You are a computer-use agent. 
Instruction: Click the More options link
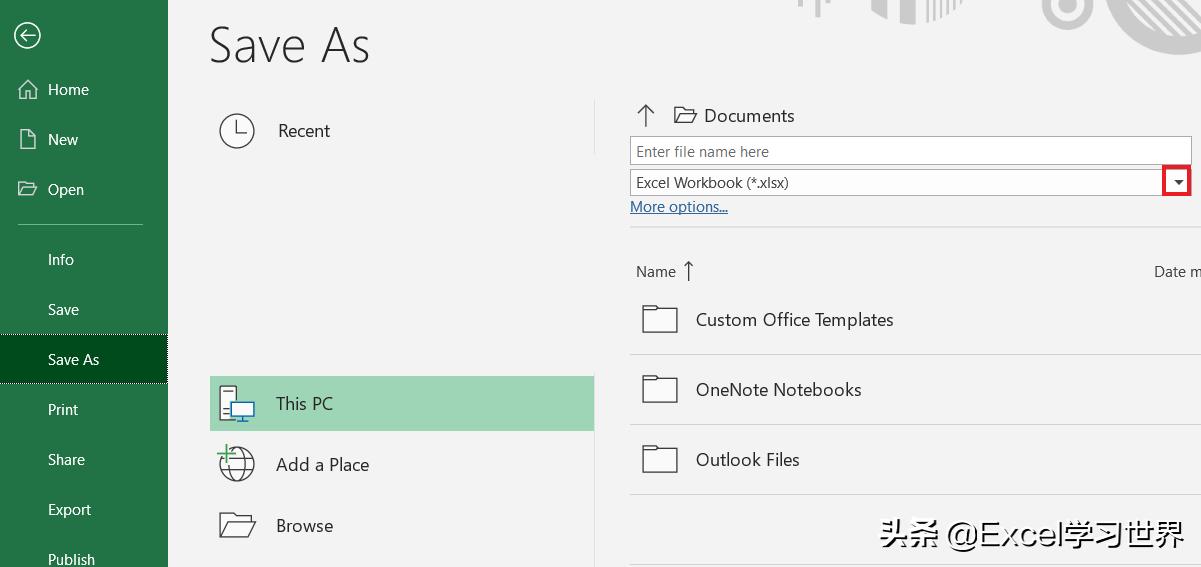click(x=678, y=207)
